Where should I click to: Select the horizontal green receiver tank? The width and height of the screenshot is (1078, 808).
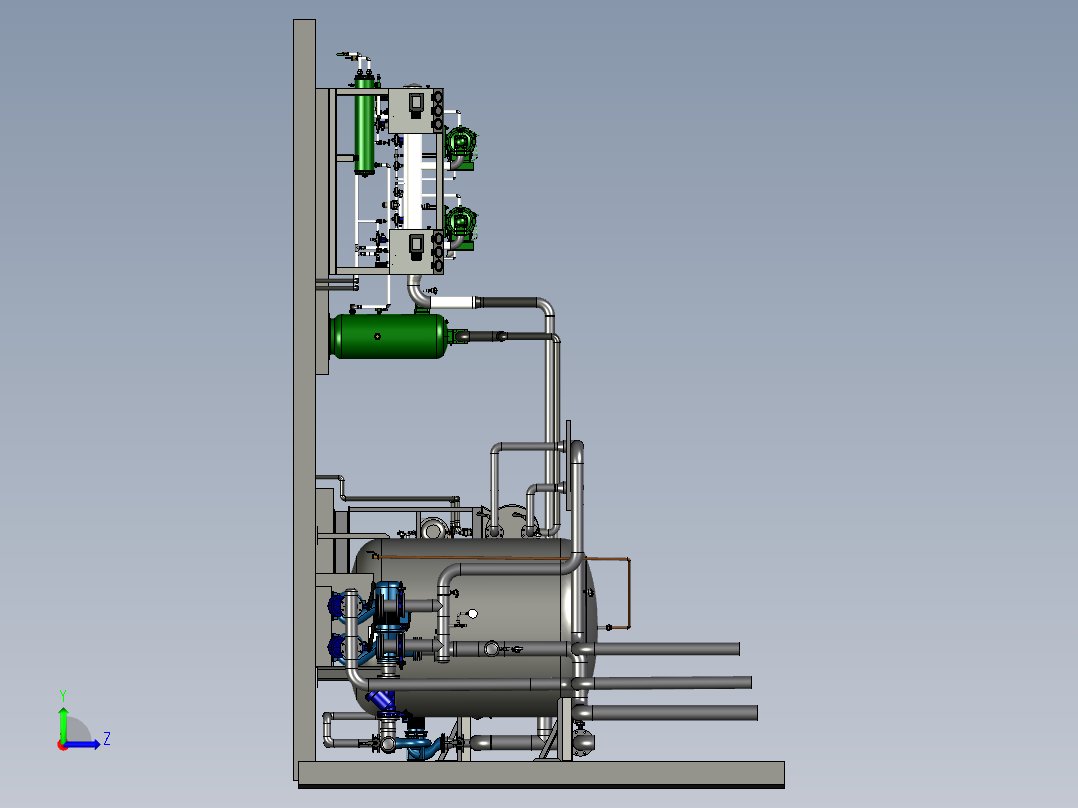point(388,336)
